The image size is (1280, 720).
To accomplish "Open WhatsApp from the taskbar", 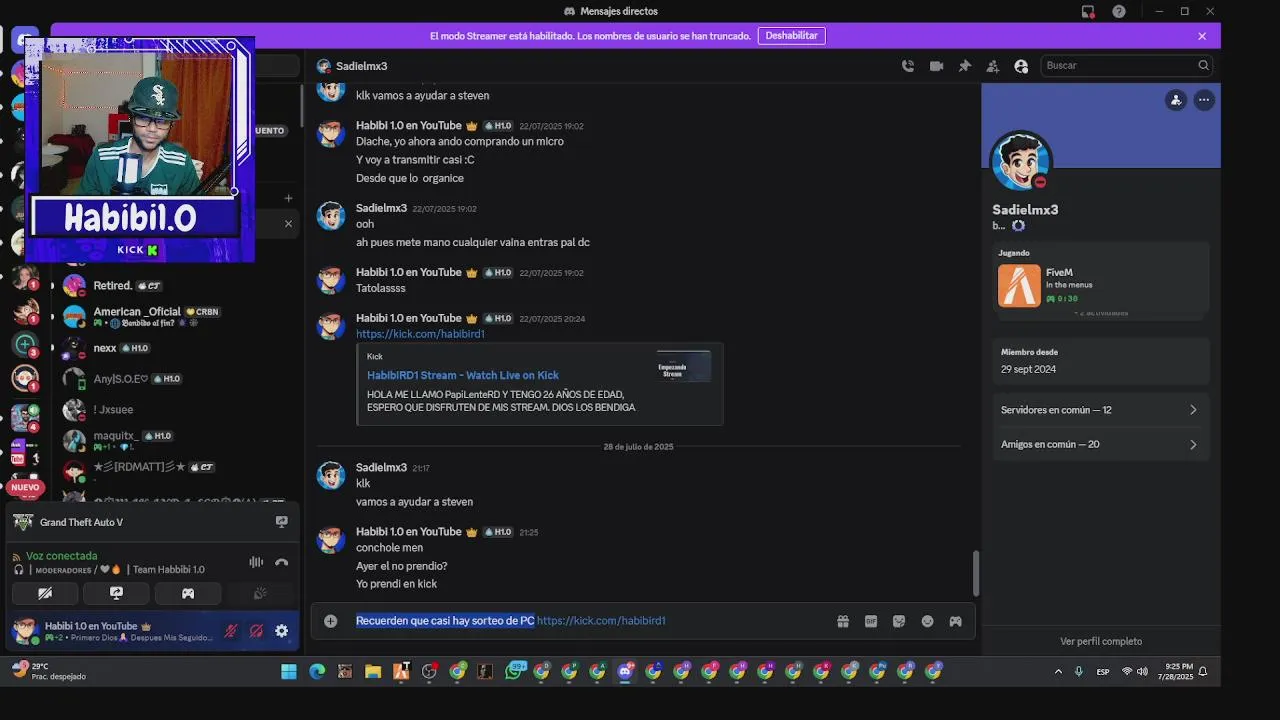I will pyautogui.click(x=514, y=672).
